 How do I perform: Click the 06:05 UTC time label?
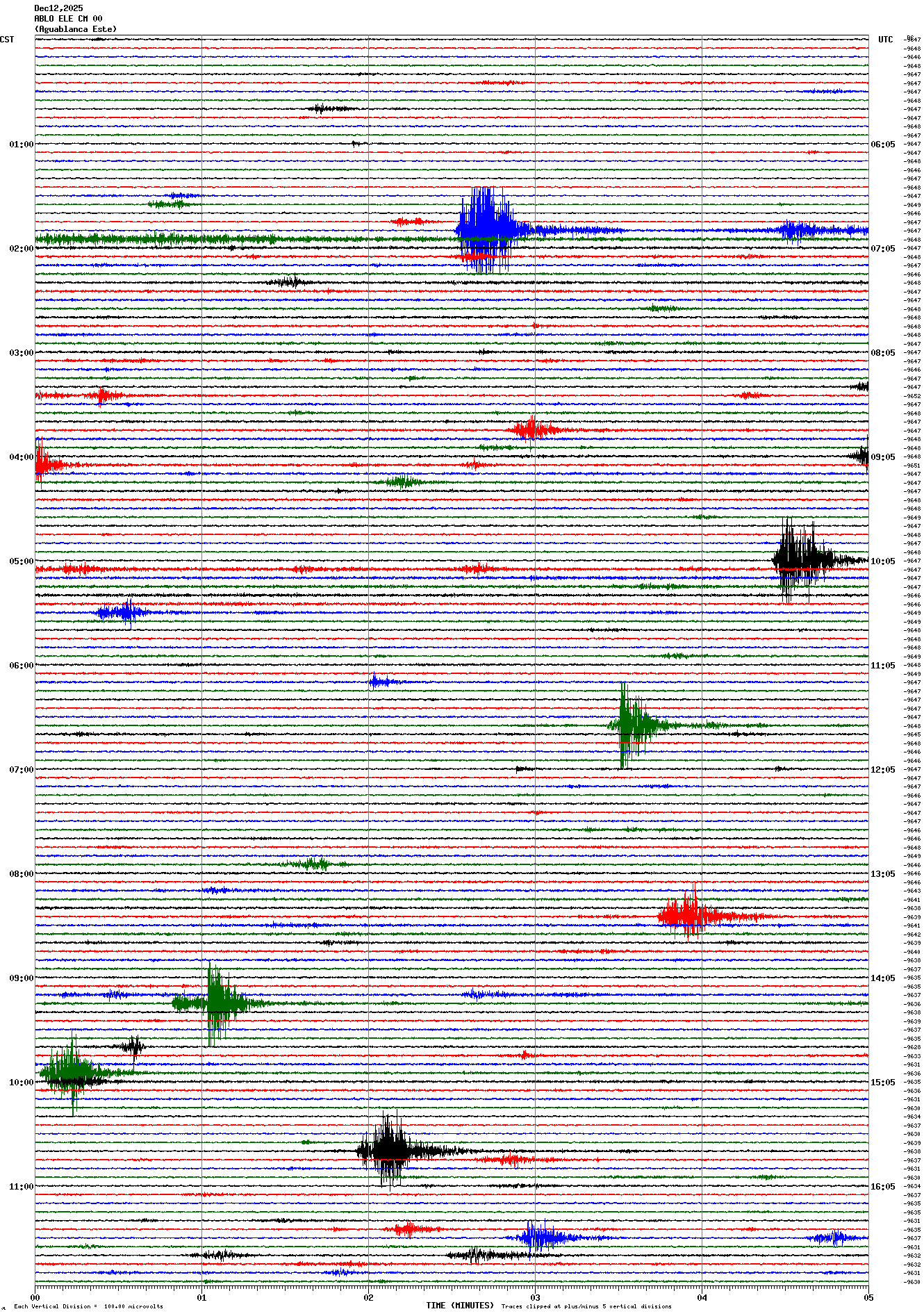tap(882, 145)
